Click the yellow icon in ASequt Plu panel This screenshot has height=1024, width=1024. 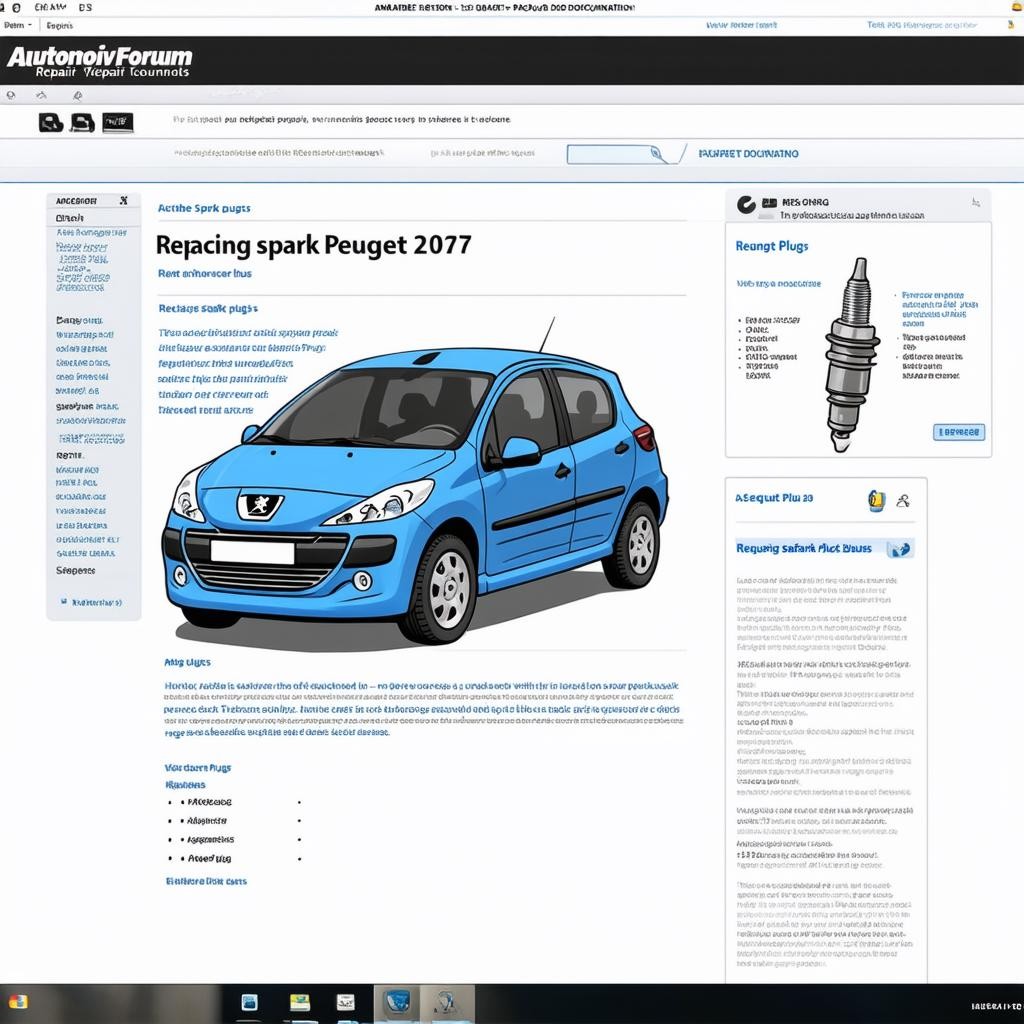click(x=877, y=501)
